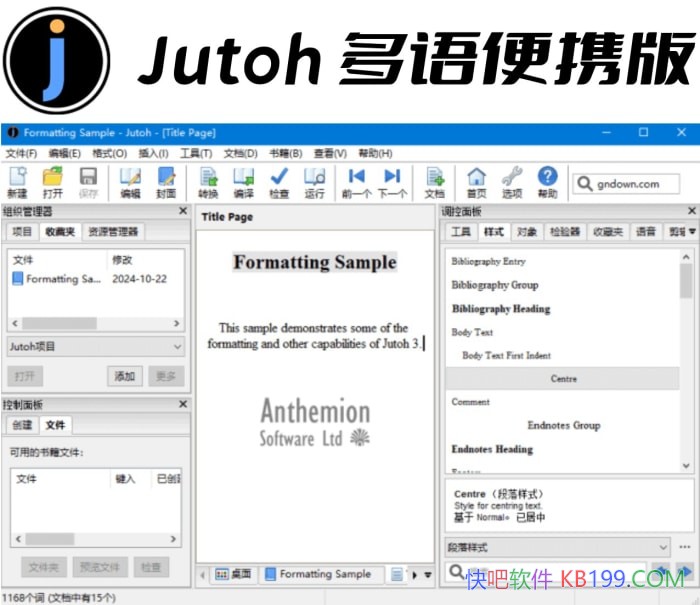This screenshot has height=605, width=700.
Task: Click the 添加 button
Action: [125, 377]
